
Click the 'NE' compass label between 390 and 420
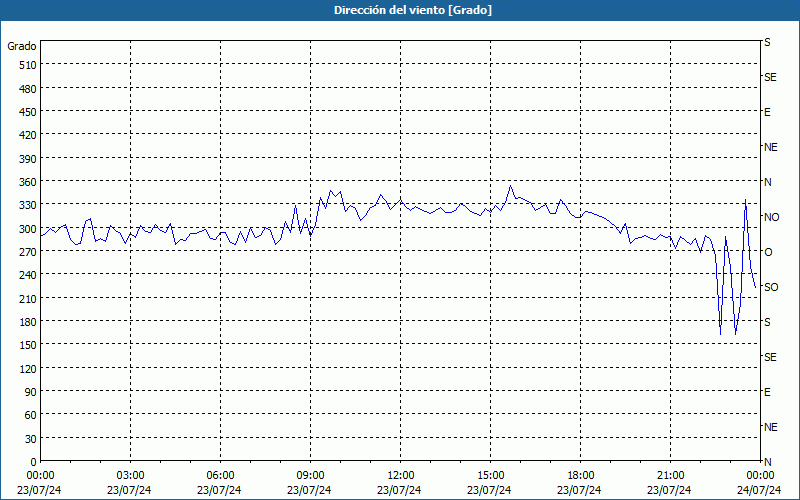771,147
